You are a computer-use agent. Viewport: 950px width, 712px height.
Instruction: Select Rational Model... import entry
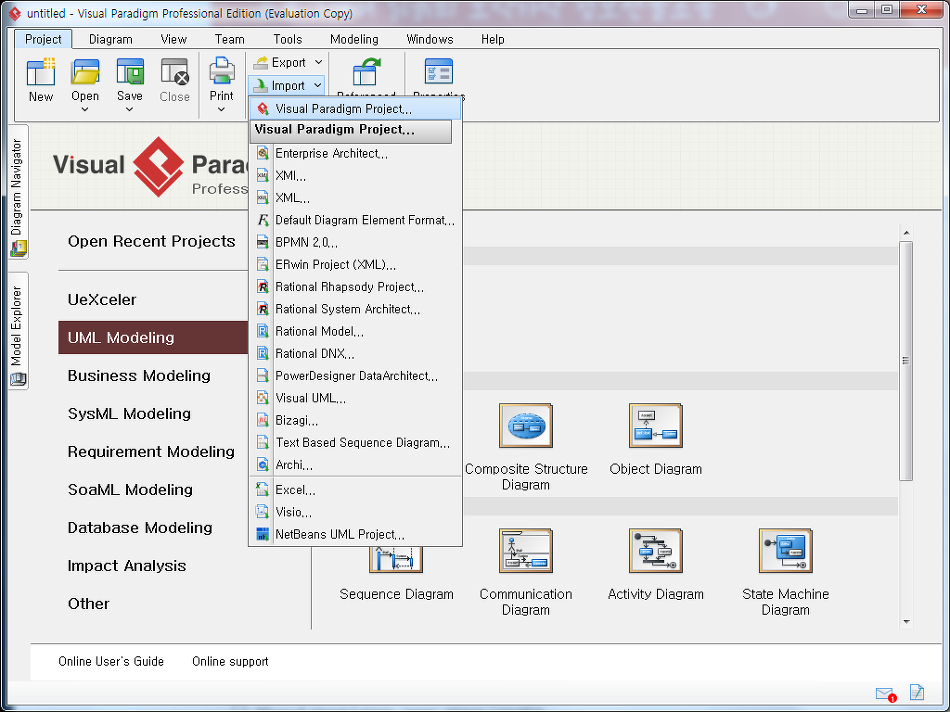[x=355, y=331]
